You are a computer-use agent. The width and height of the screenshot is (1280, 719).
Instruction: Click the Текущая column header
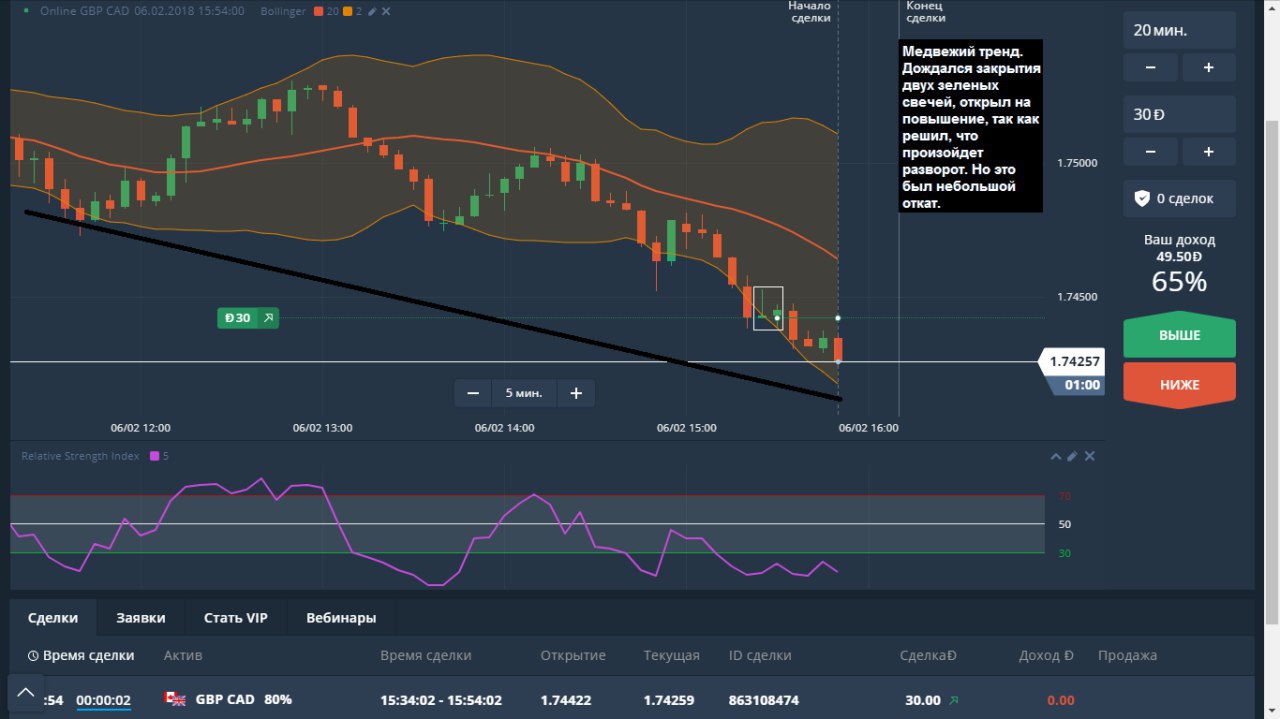tap(671, 656)
